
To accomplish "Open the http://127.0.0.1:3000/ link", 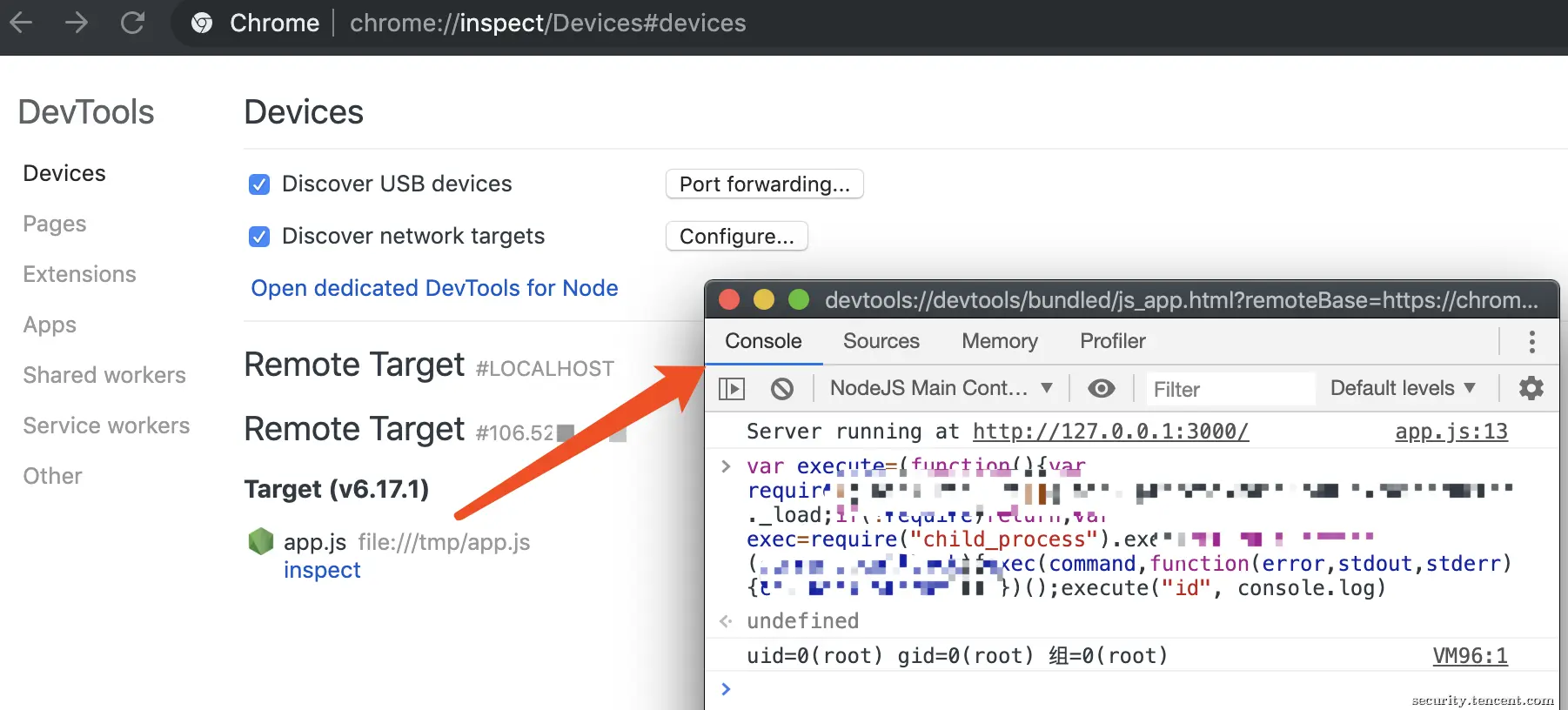I will click(1110, 432).
